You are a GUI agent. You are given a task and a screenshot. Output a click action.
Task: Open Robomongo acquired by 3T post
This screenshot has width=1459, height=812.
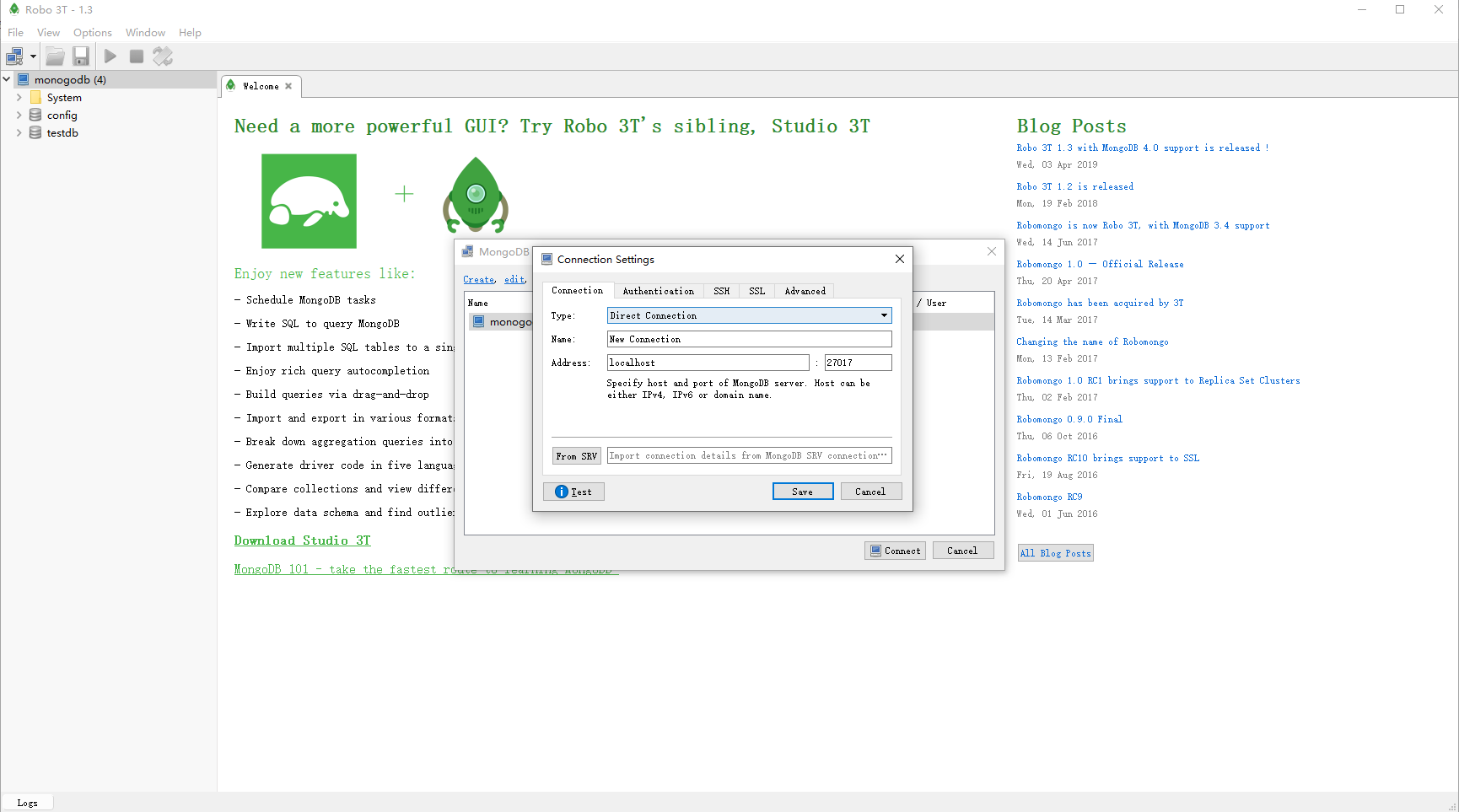point(1100,303)
